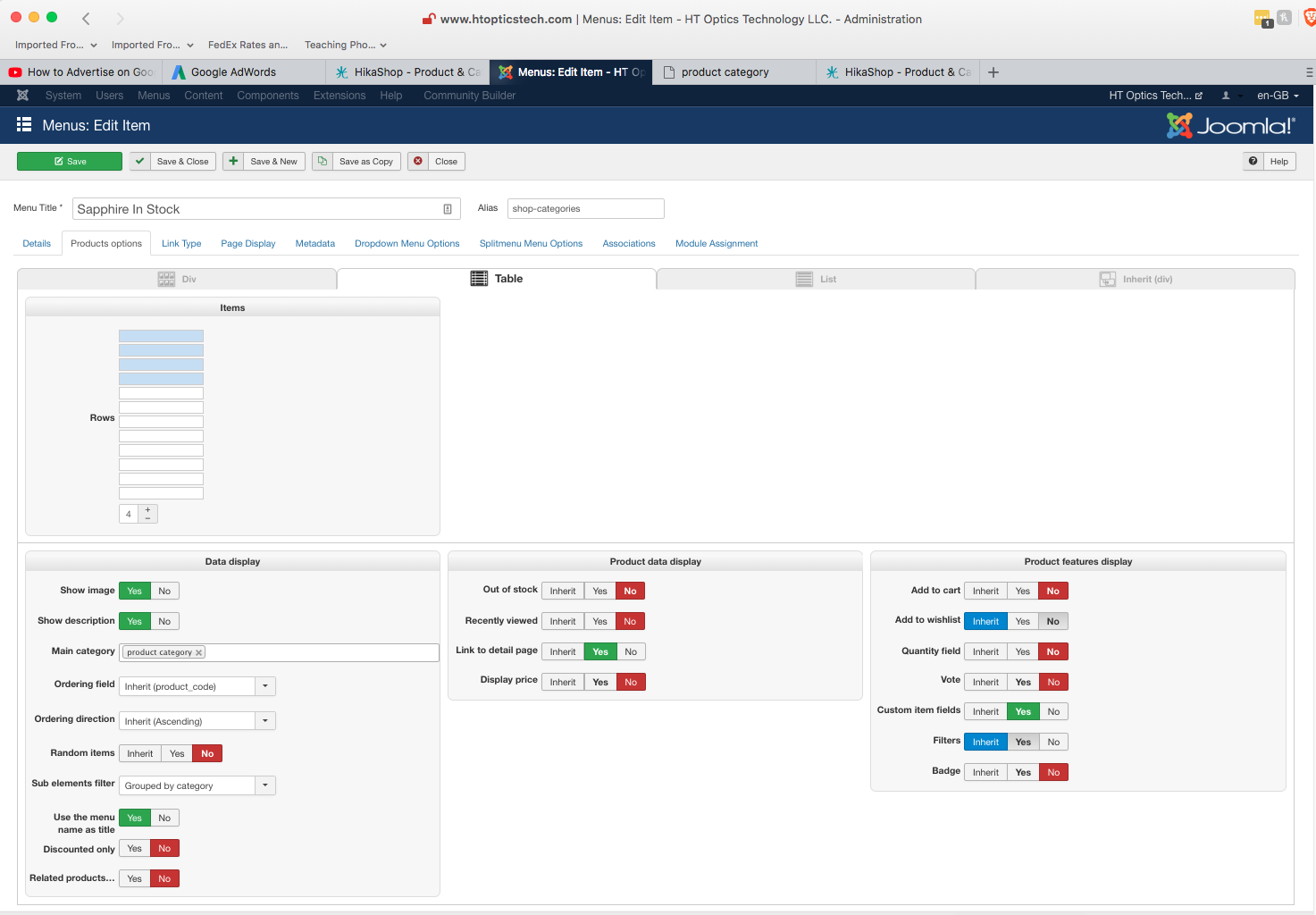Click the Menu Title text field
The image size is (1316, 915).
tap(266, 209)
